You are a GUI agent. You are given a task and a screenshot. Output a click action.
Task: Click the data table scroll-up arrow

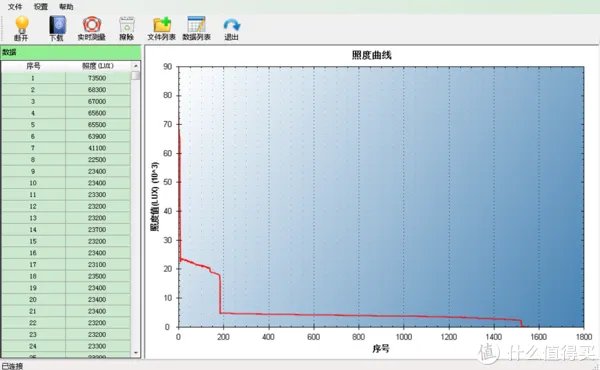click(136, 66)
